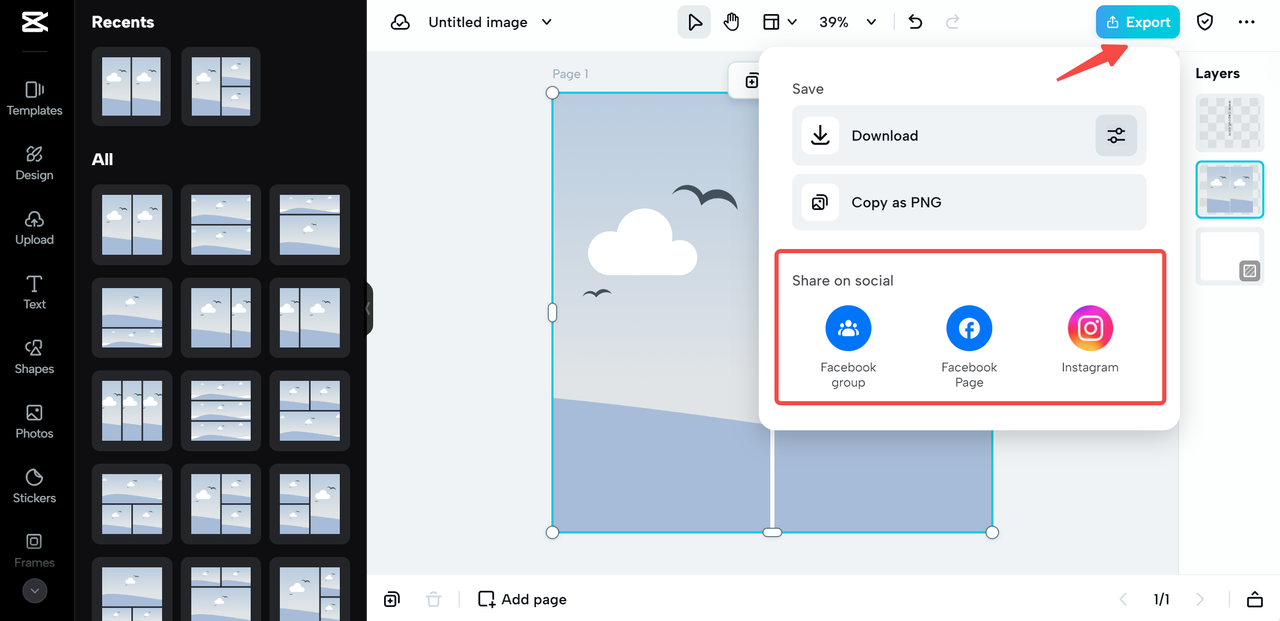Open the 39% zoom level dropdown

(x=847, y=22)
